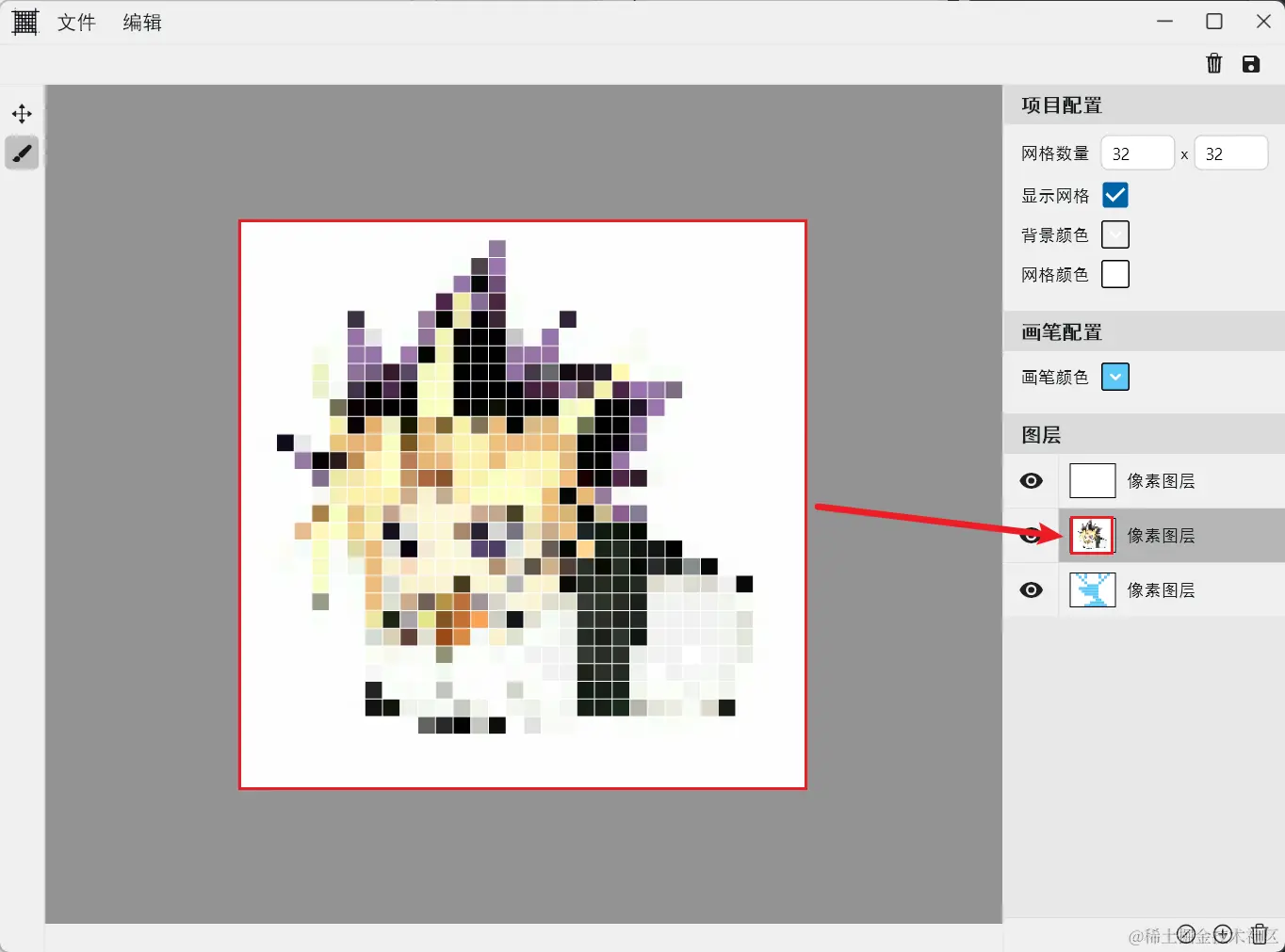Screen dimensions: 1285x952
Task: Uncheck the 显示网格 checkbox
Action: point(1115,195)
